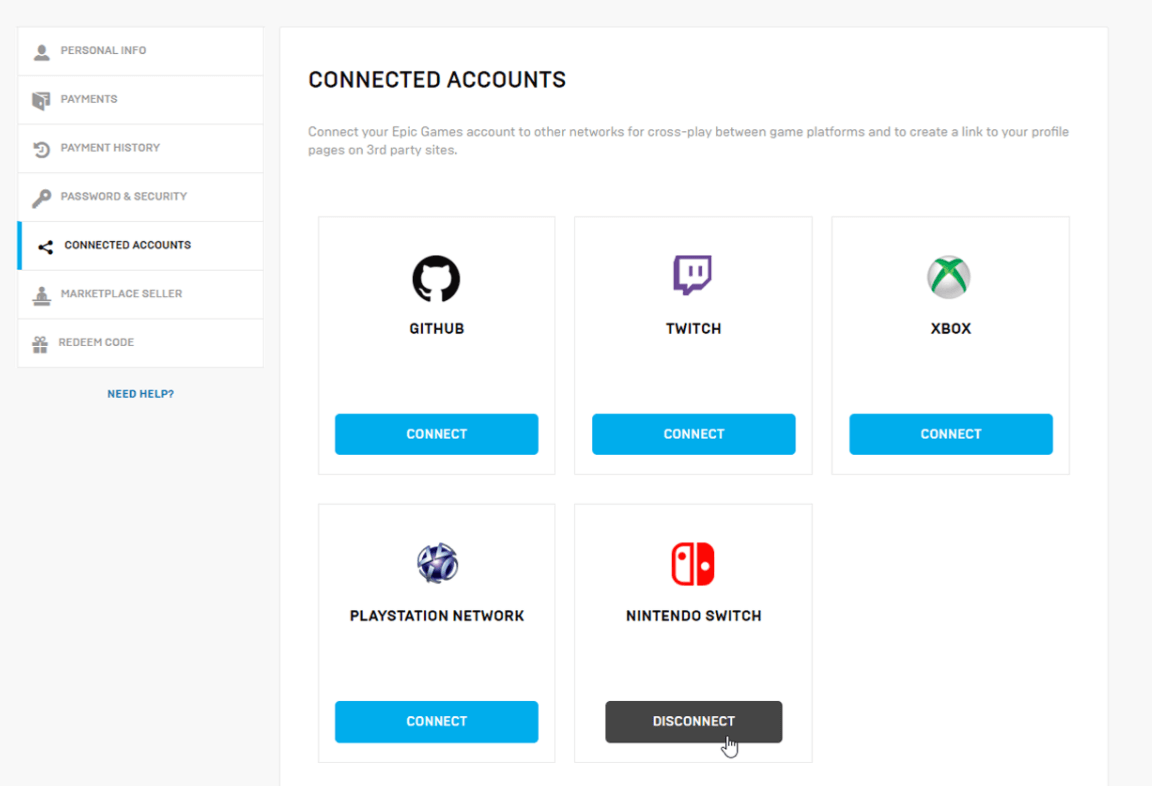
Task: Click the wallet icon beside Payments
Action: pos(41,101)
